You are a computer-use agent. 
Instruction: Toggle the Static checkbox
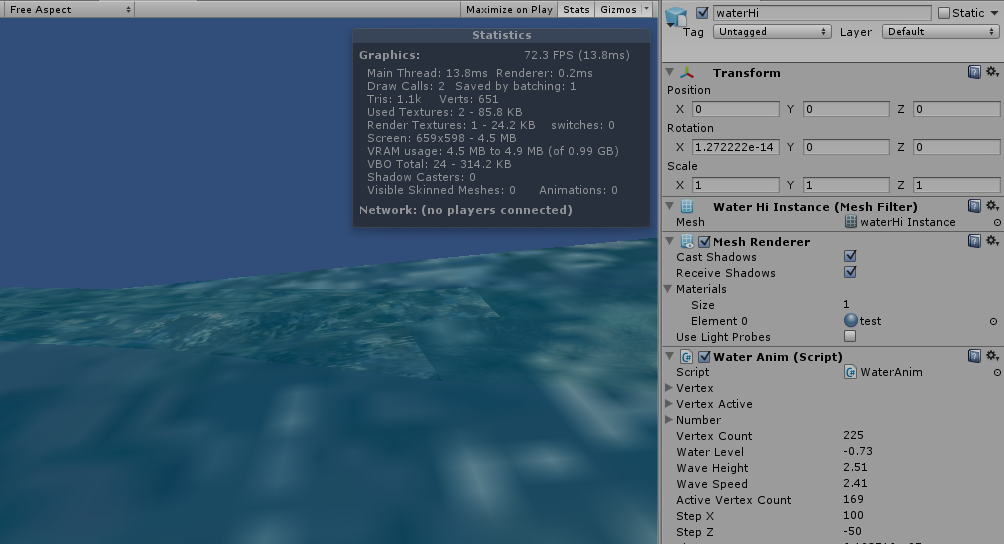click(943, 13)
